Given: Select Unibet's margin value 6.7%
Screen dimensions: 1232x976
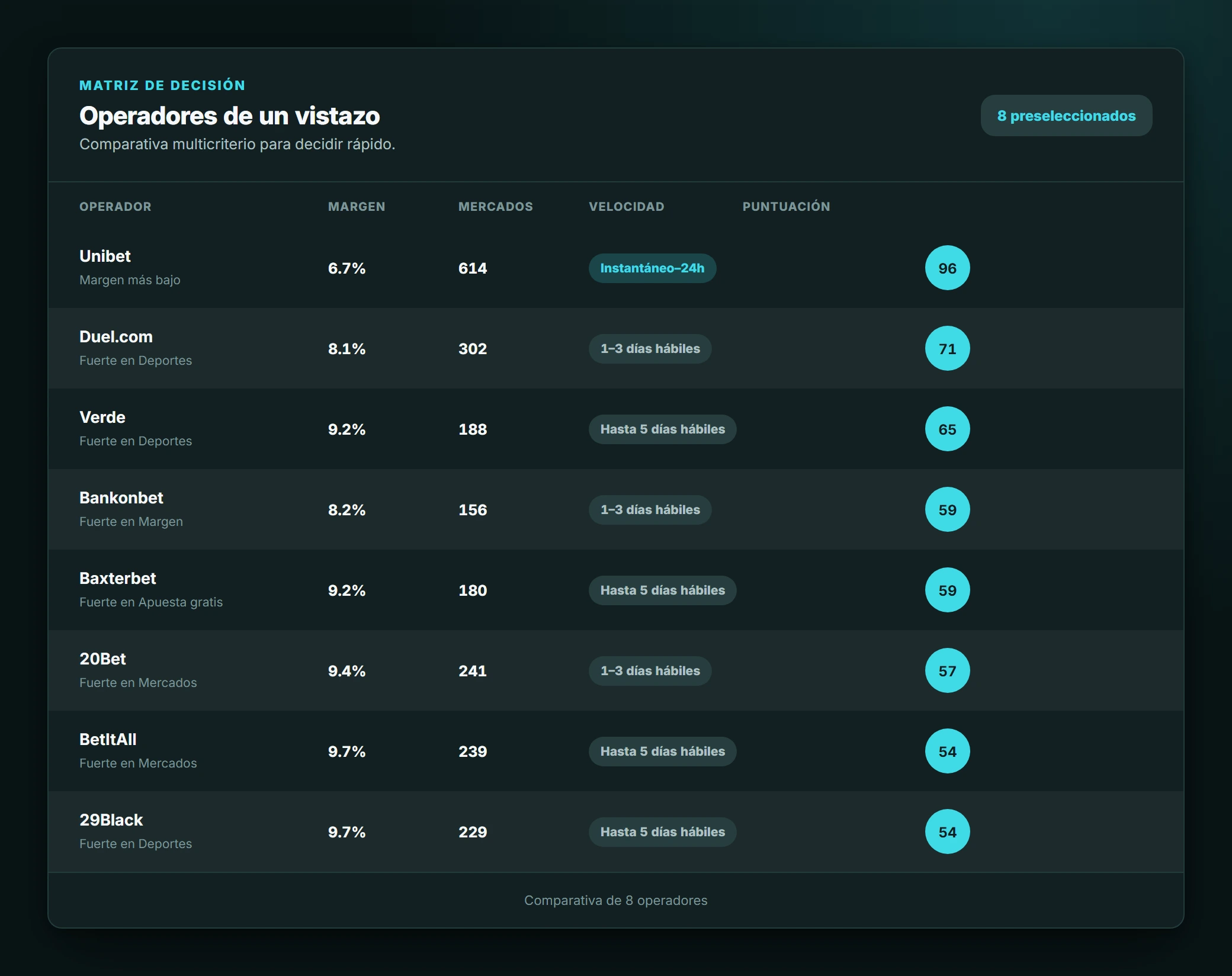Looking at the screenshot, I should coord(346,268).
